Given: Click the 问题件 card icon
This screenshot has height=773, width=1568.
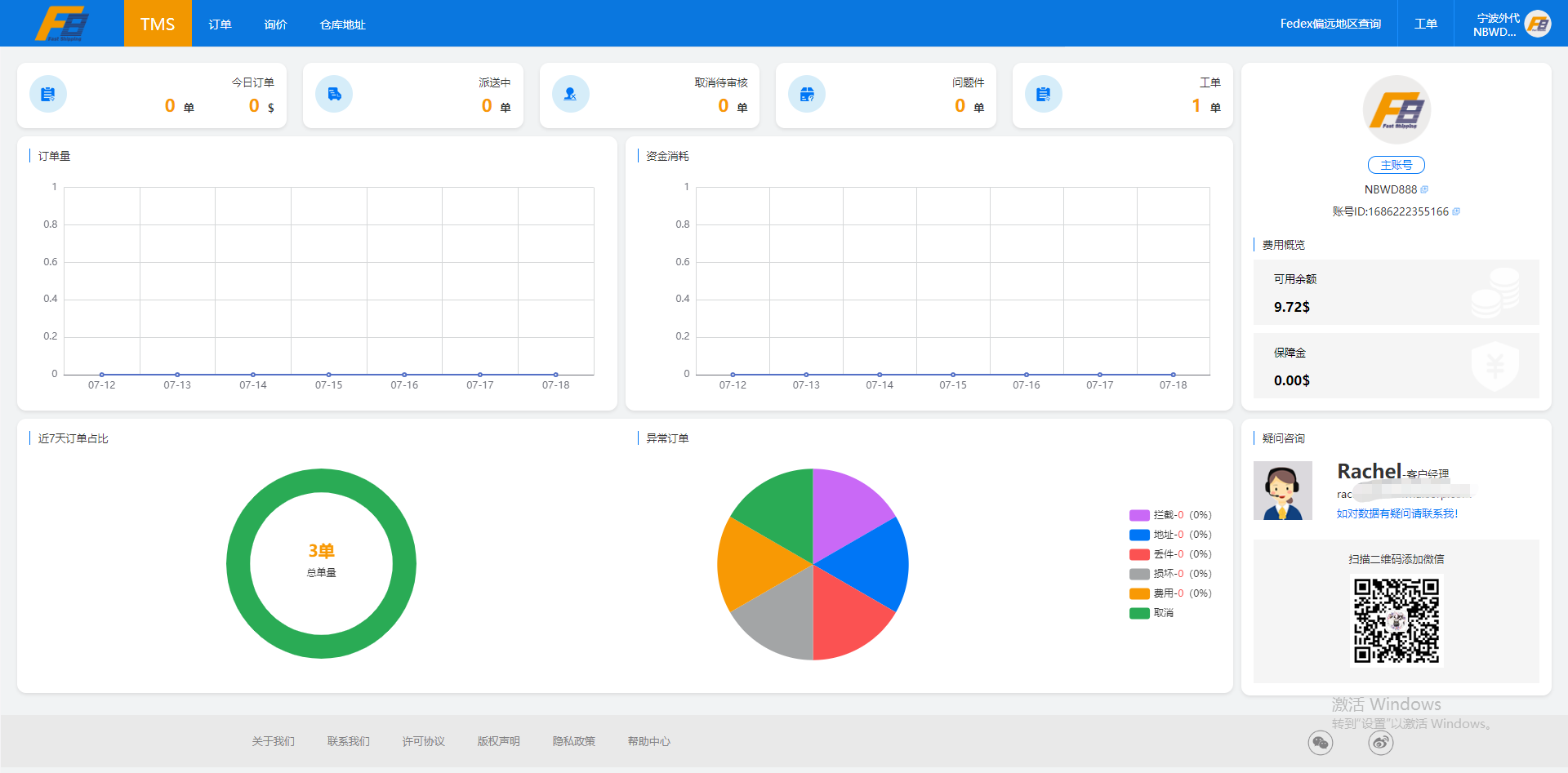Looking at the screenshot, I should (807, 95).
